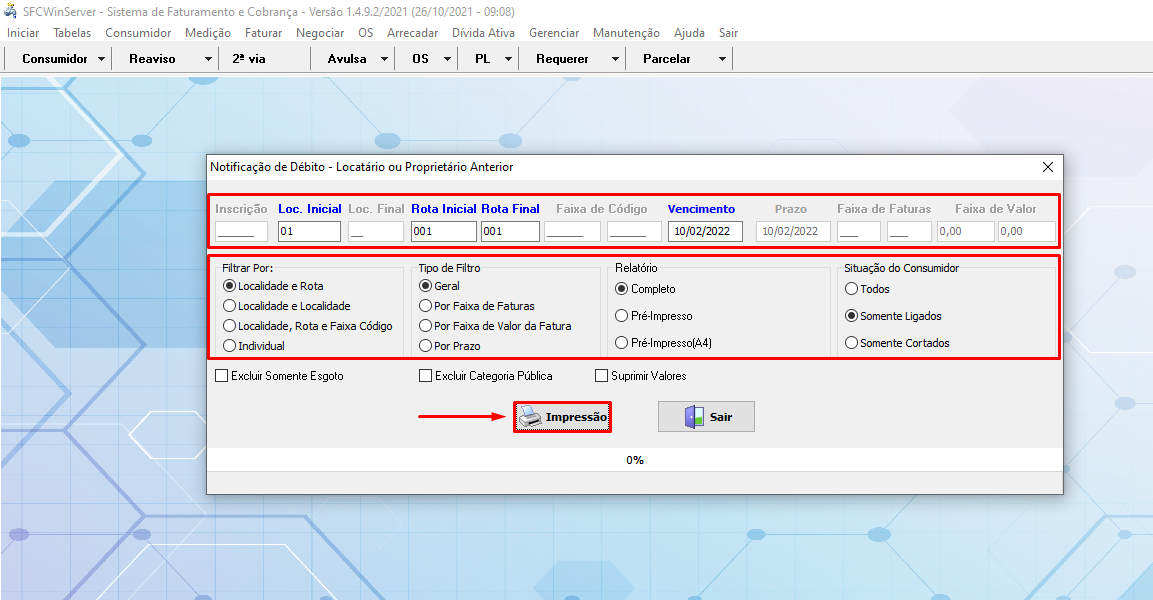Select the Somente Cortados radio option

tap(852, 343)
